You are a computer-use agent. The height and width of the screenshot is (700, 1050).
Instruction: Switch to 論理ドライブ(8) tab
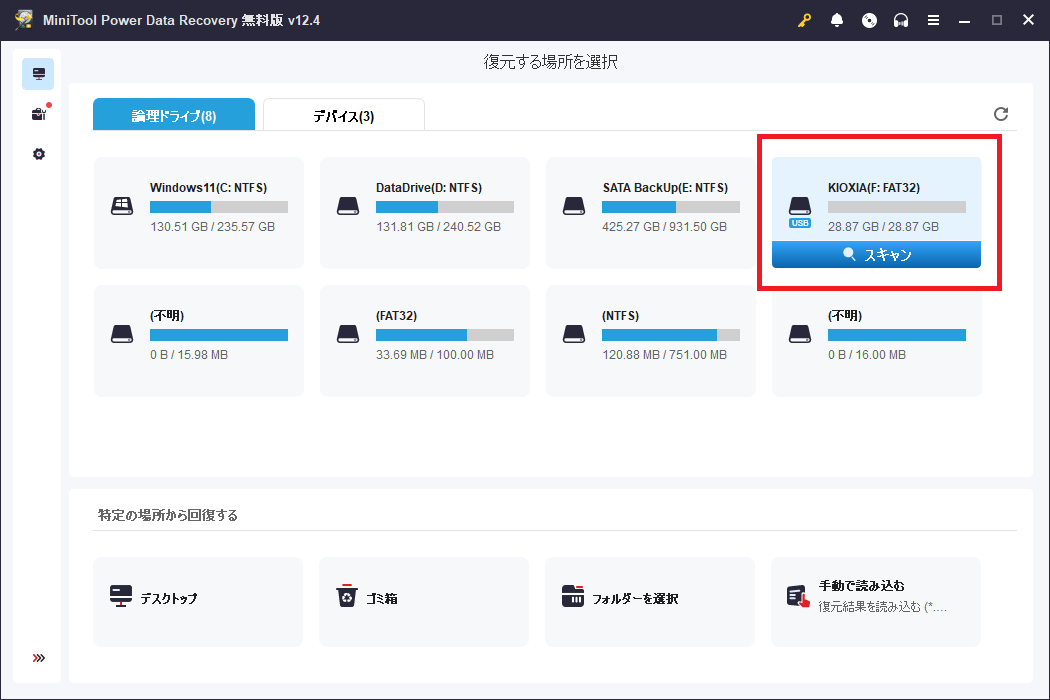174,115
